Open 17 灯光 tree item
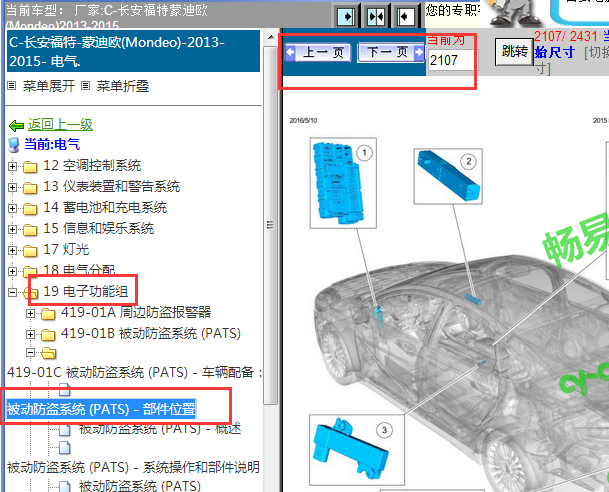Screen dimensions: 609x492 (66, 250)
